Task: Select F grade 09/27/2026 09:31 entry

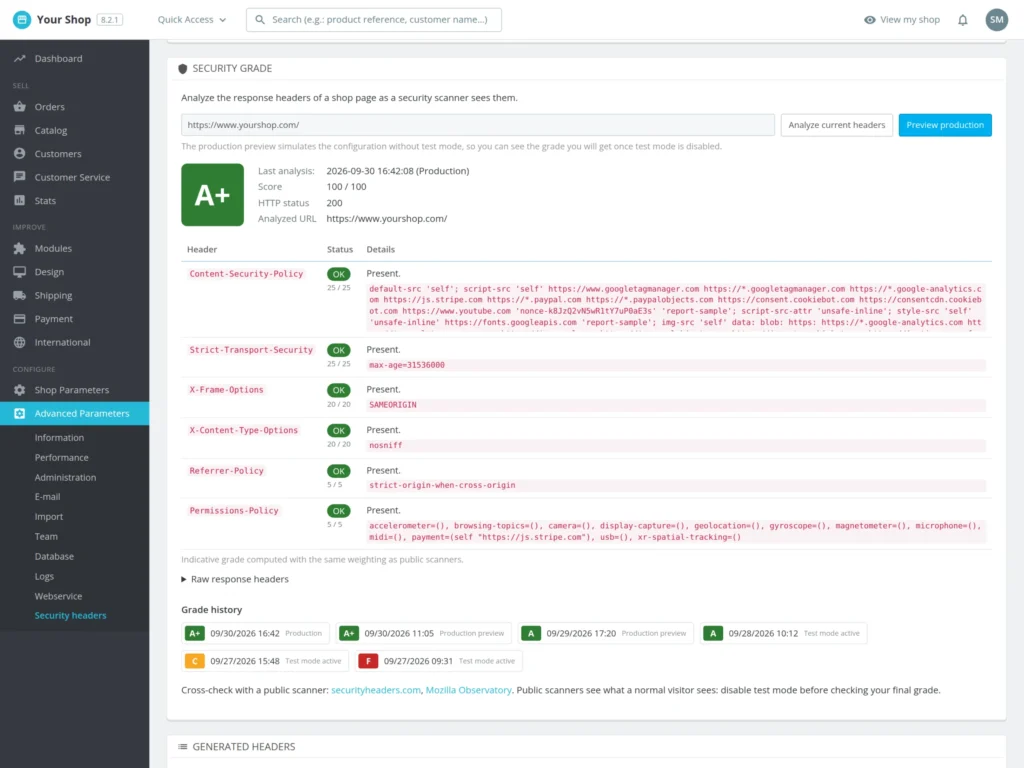Action: pos(438,661)
